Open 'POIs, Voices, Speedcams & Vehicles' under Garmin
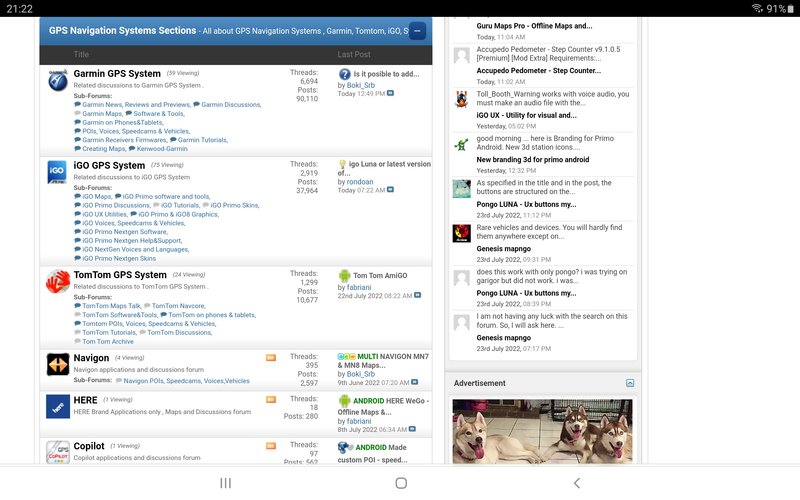Image resolution: width=800 pixels, height=500 pixels. pyautogui.click(x=136, y=131)
